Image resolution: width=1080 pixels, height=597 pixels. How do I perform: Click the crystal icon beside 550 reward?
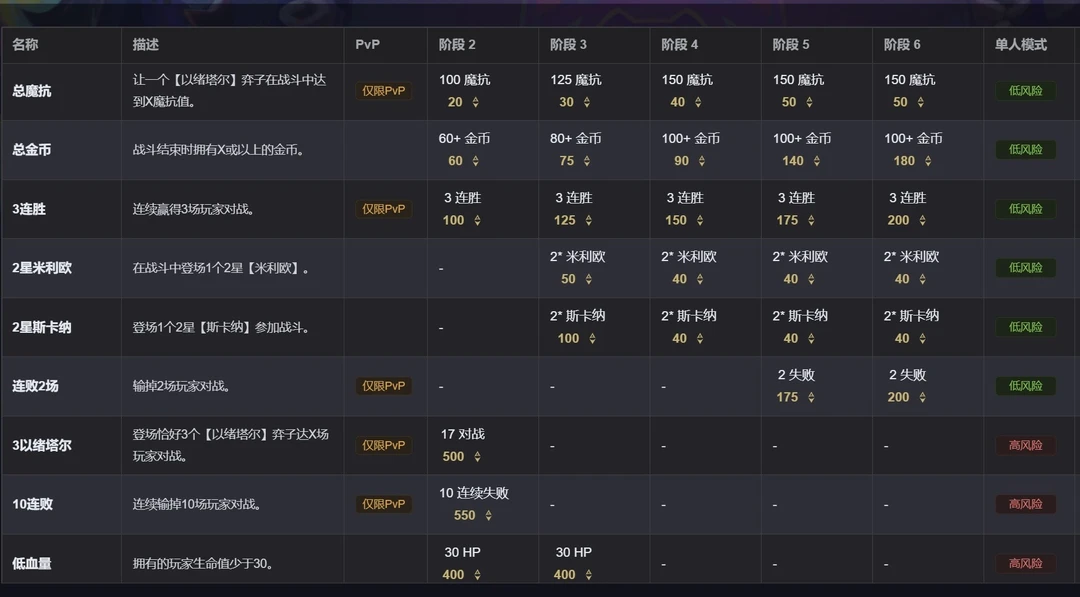pos(487,516)
